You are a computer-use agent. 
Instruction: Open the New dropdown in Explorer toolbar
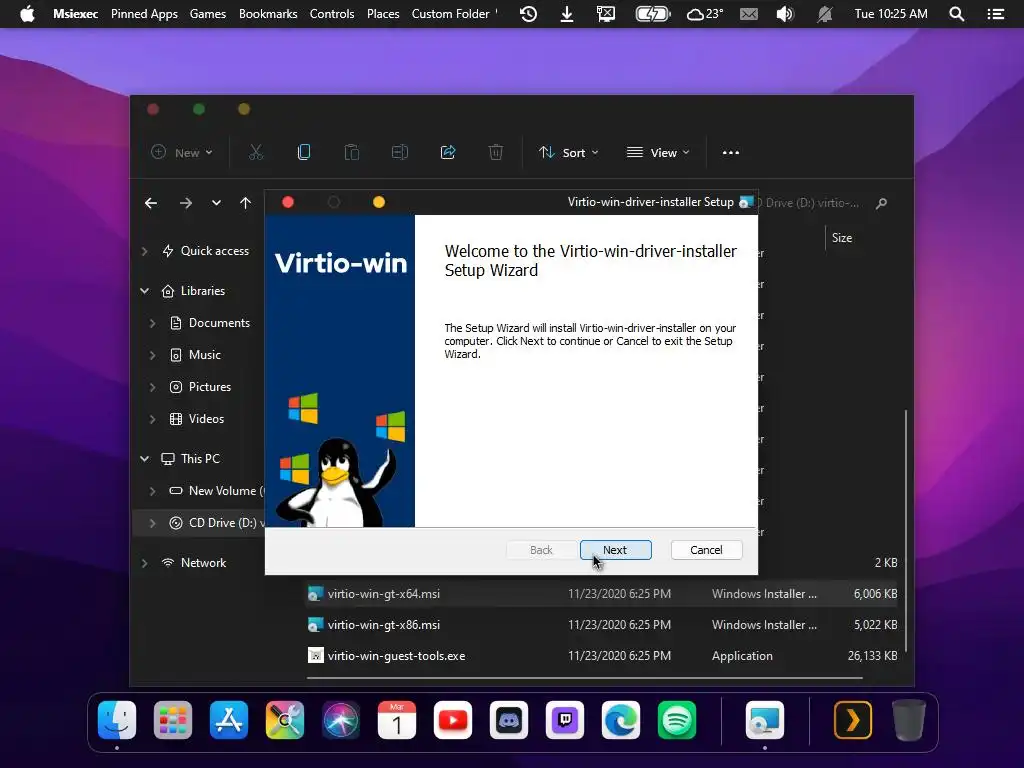(182, 152)
